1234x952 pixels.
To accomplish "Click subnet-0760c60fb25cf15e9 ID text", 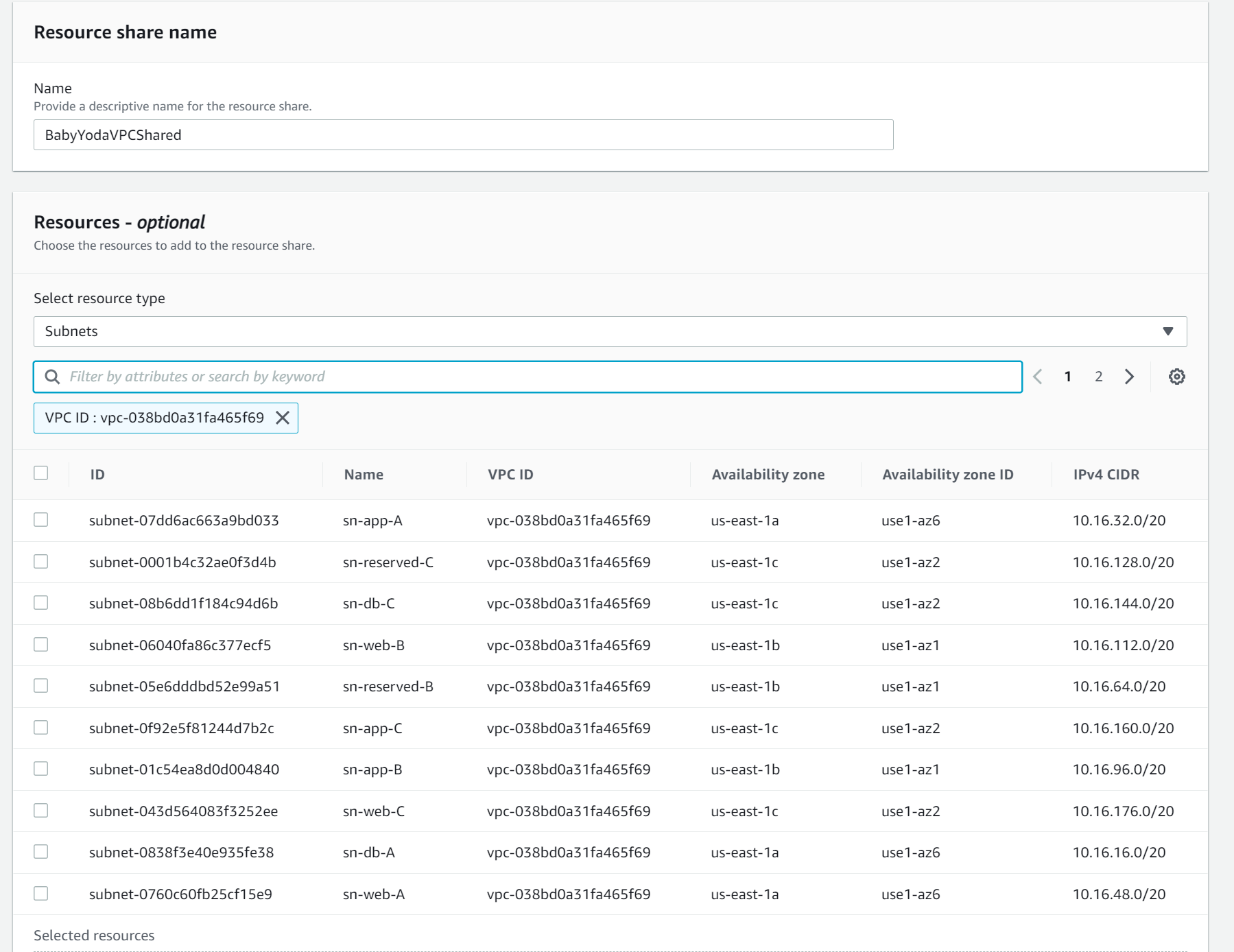I will click(180, 894).
